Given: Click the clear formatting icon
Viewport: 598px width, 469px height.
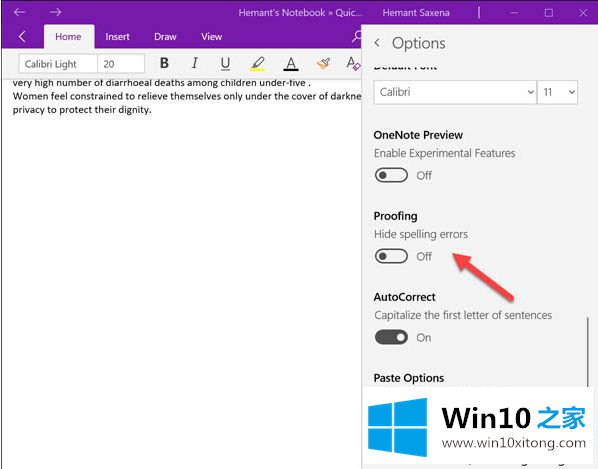Looking at the screenshot, I should click(x=353, y=63).
